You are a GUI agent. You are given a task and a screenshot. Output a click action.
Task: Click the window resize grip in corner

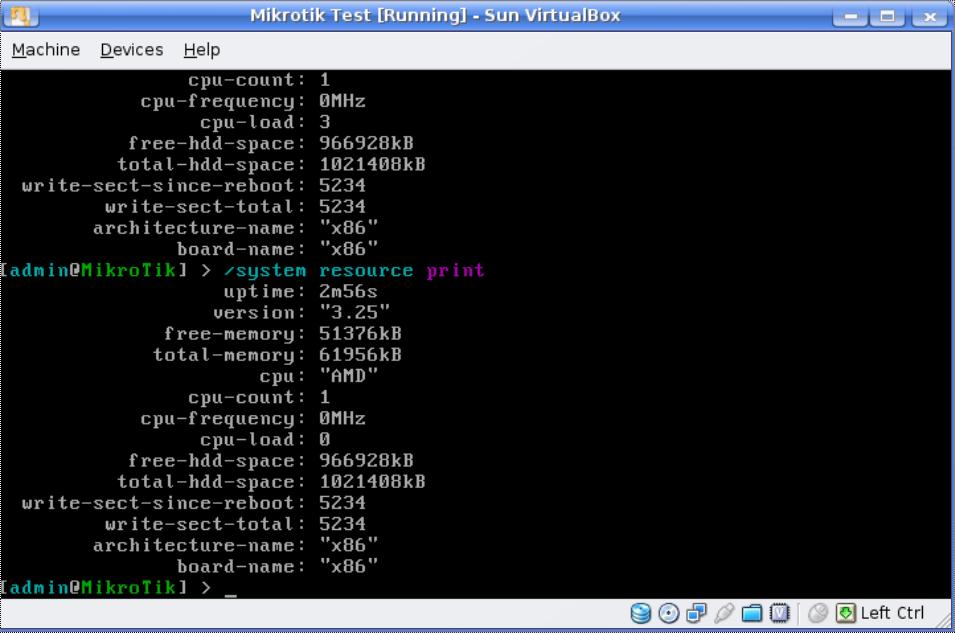945,620
